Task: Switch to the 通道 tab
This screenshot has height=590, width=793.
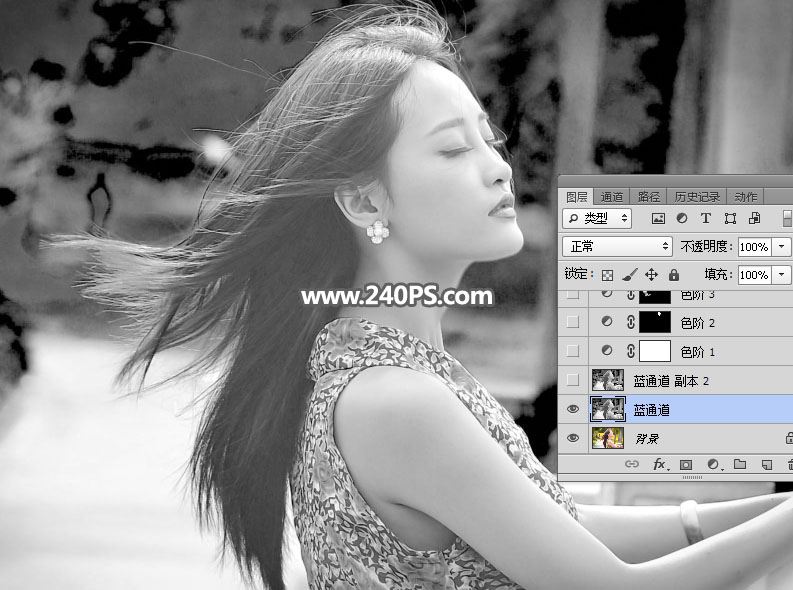Action: (x=611, y=197)
